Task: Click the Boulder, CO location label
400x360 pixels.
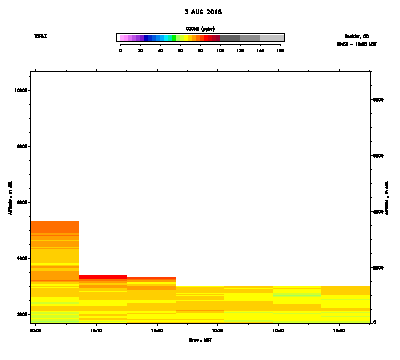Action: pyautogui.click(x=357, y=36)
